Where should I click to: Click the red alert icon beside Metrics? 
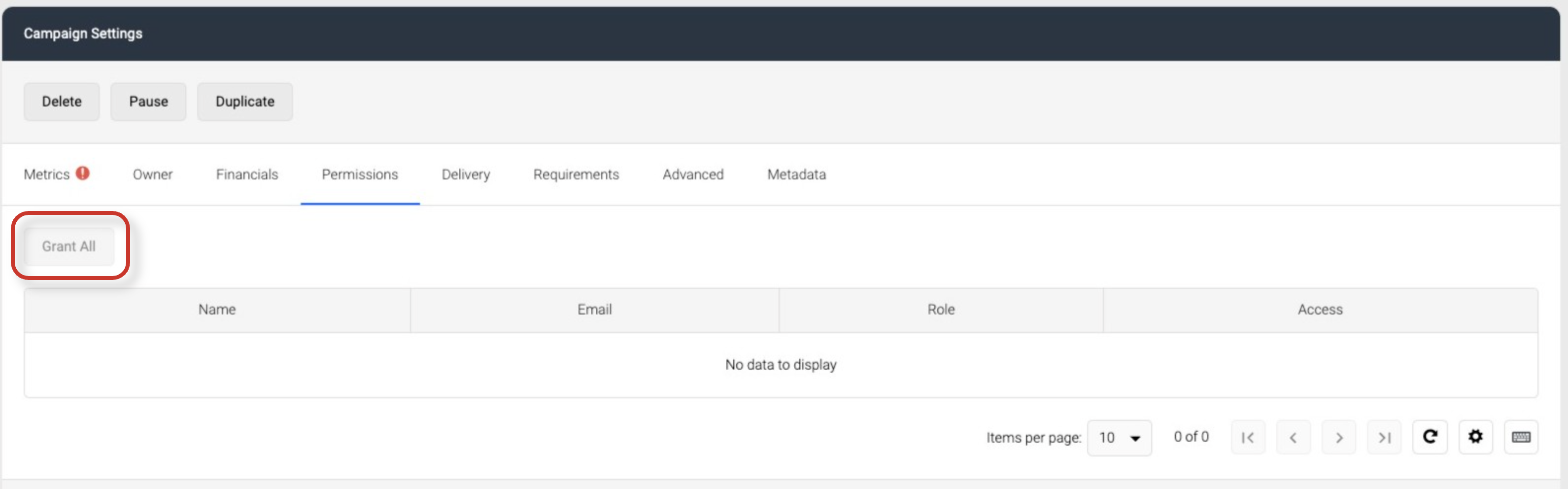pos(83,174)
